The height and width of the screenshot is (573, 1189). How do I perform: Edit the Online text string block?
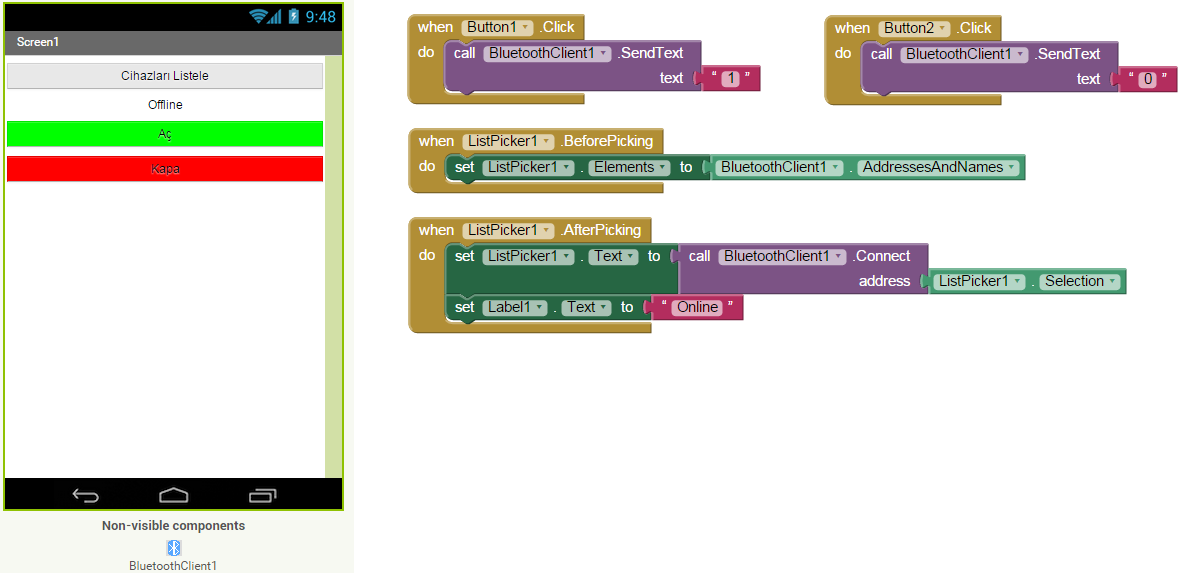697,308
